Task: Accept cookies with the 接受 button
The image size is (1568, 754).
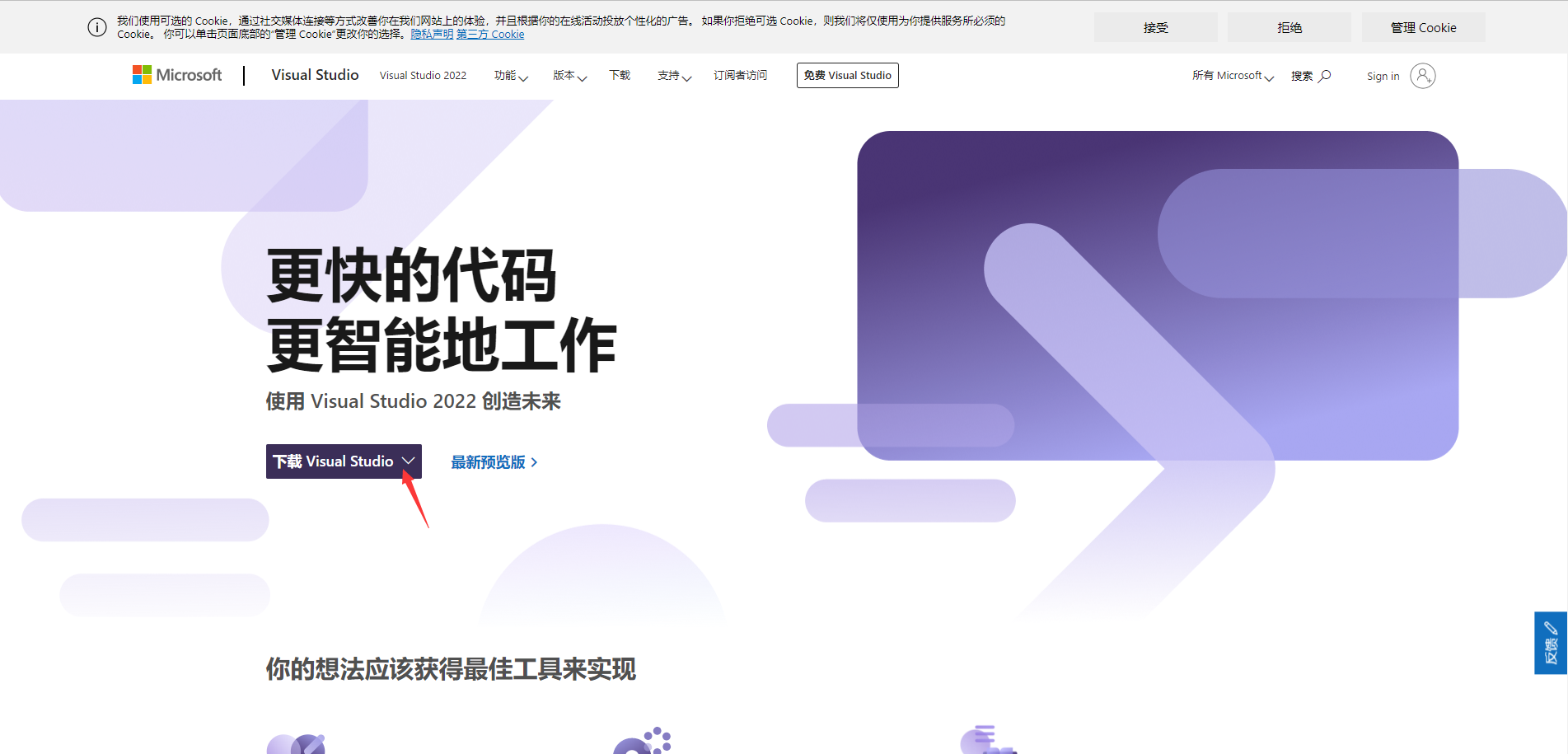Action: 1155,27
